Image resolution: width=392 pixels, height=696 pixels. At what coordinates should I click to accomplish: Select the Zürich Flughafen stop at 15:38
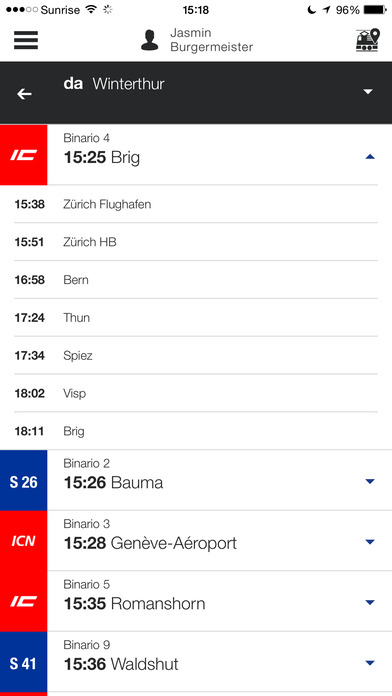click(x=196, y=204)
